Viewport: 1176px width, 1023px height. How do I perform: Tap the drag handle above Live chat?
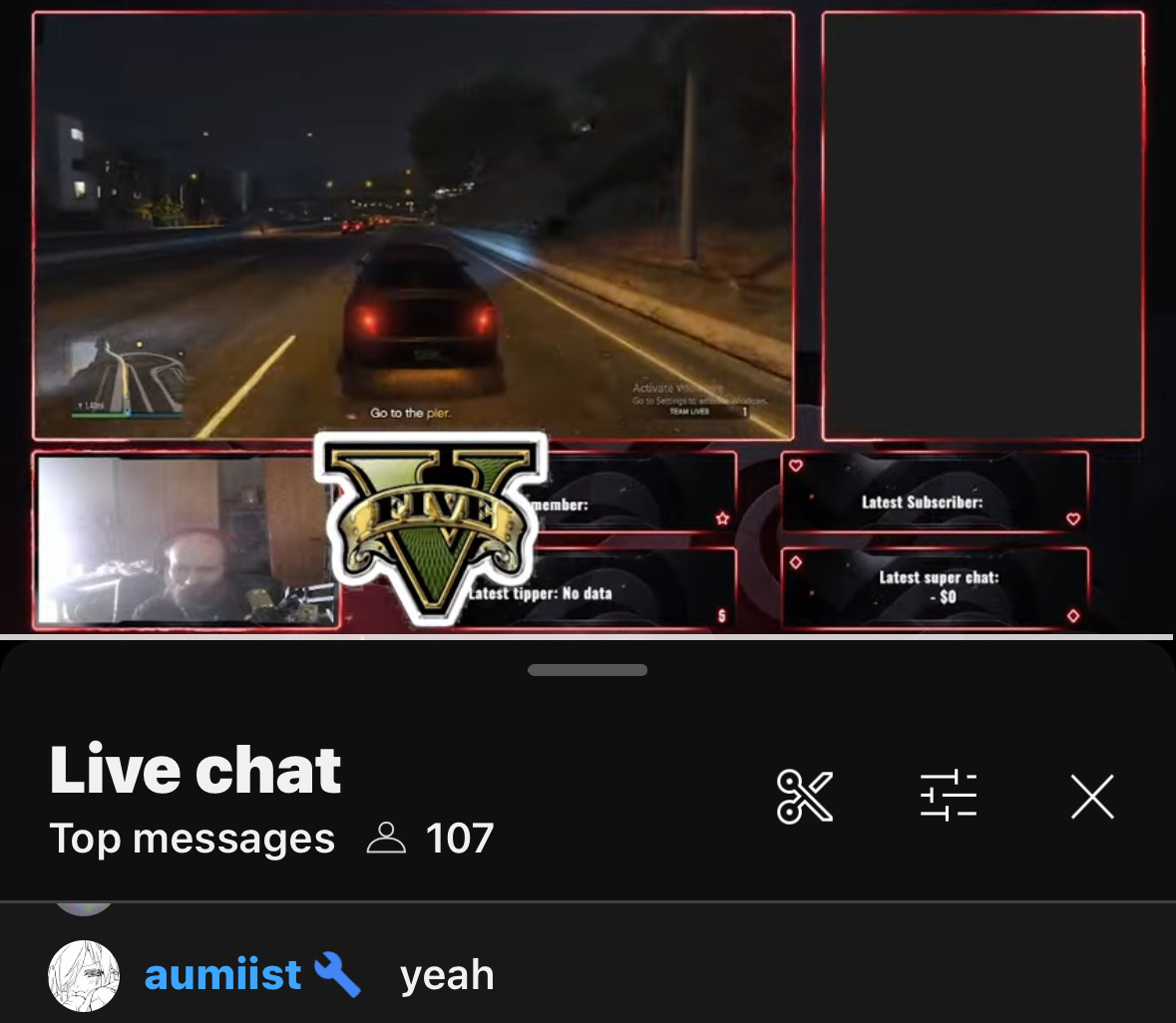(588, 670)
